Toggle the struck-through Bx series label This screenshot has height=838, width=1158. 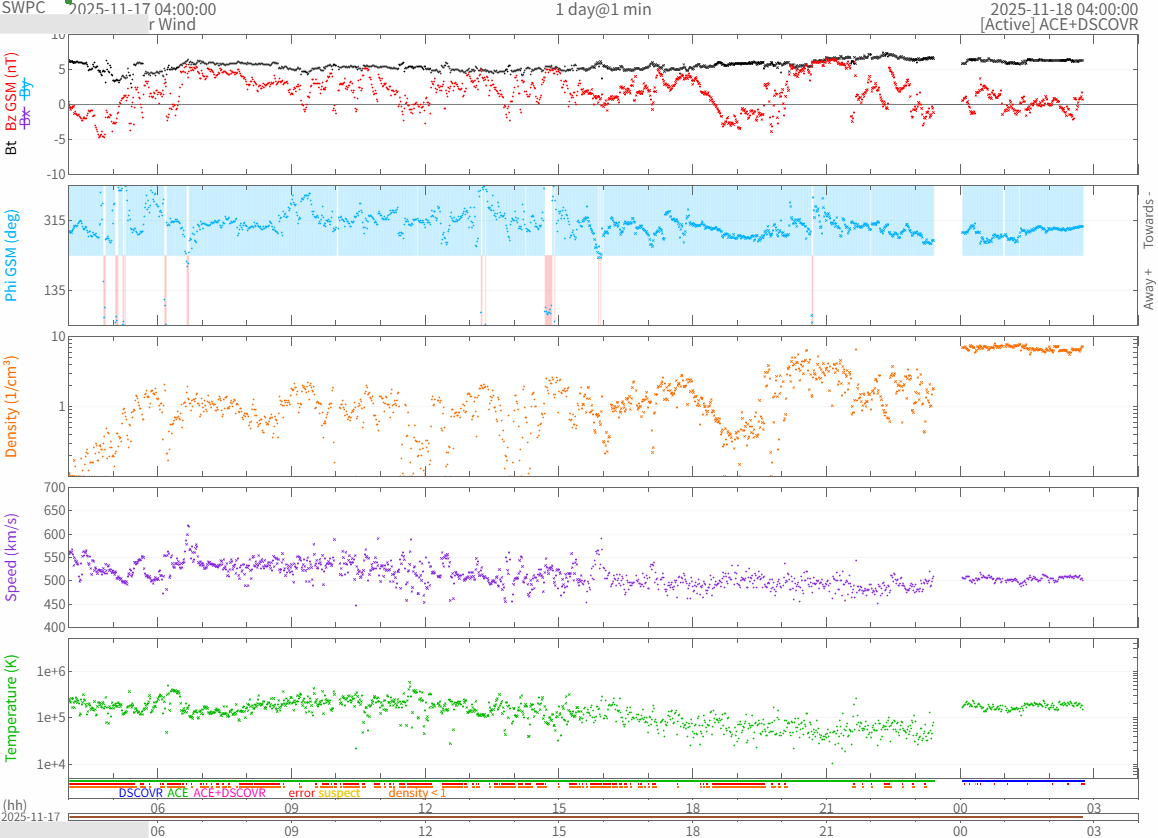[27, 115]
